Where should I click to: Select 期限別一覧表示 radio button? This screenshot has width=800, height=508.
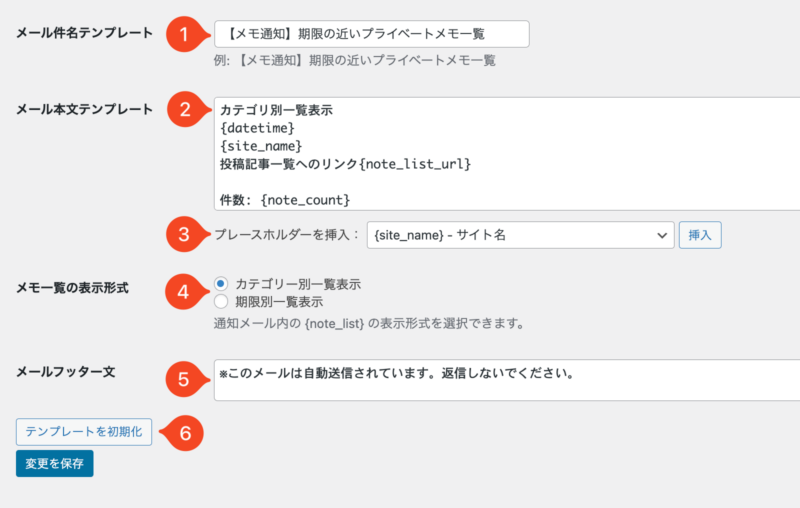221,301
